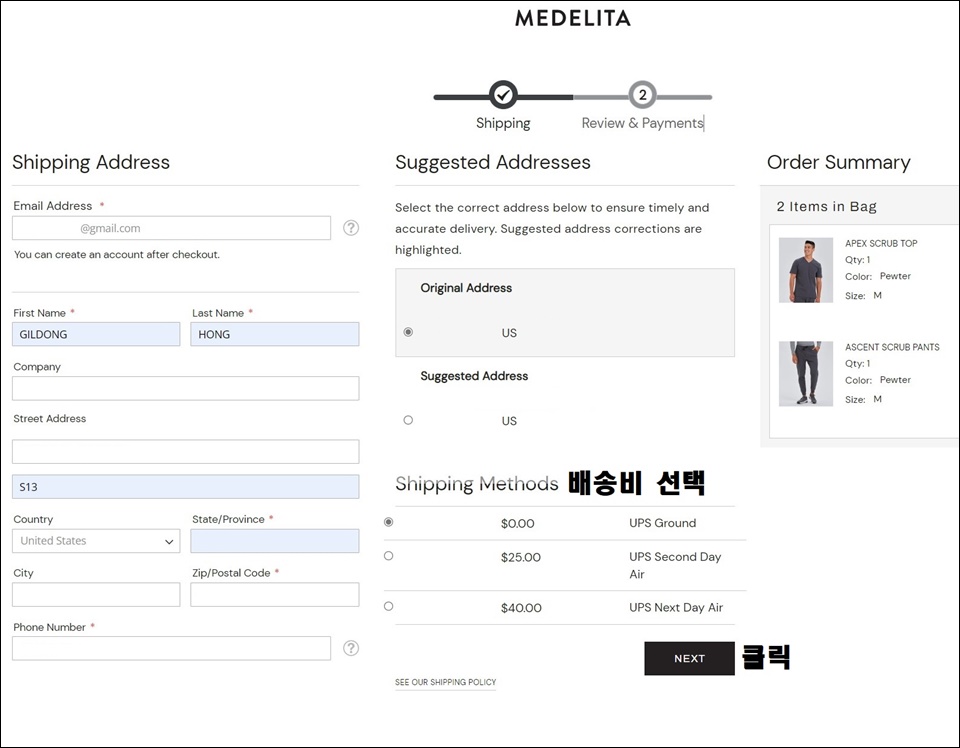Click the State/Province selection field
This screenshot has height=748, width=960.
tap(275, 541)
